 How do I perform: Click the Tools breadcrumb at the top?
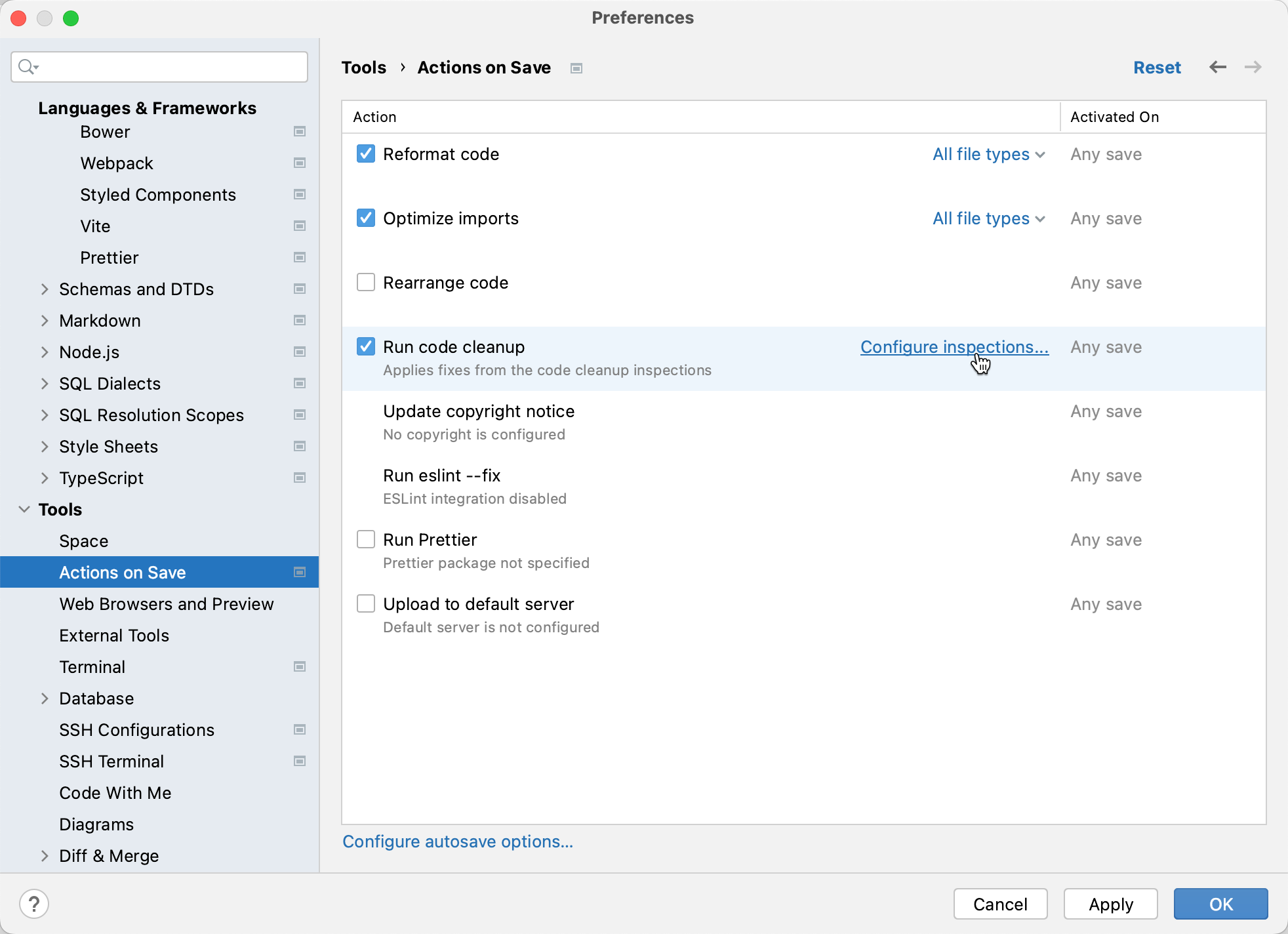point(363,67)
